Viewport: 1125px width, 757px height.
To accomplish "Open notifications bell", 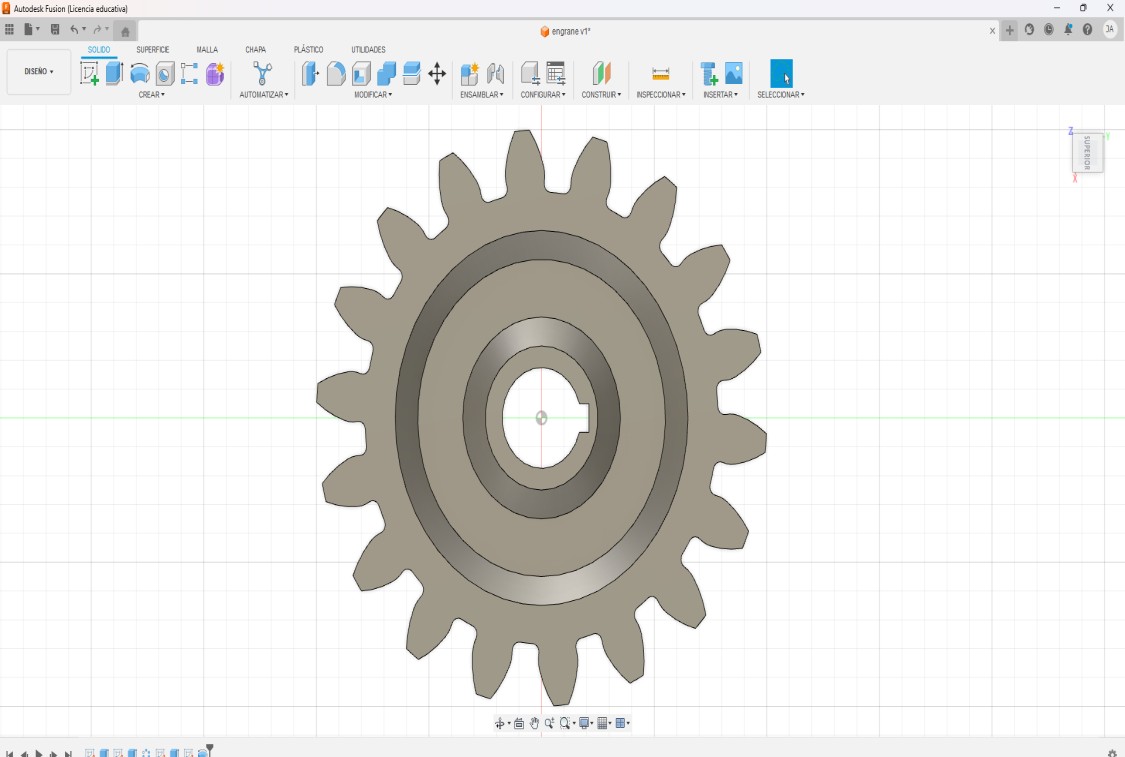I will click(x=1068, y=30).
